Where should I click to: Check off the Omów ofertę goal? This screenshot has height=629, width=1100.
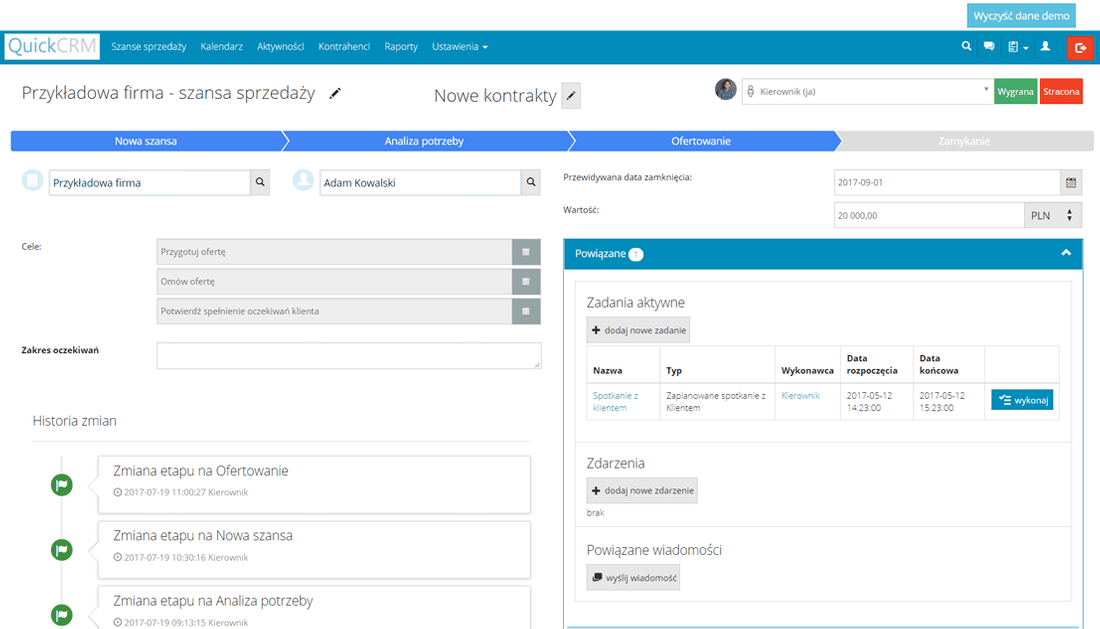pyautogui.click(x=526, y=281)
